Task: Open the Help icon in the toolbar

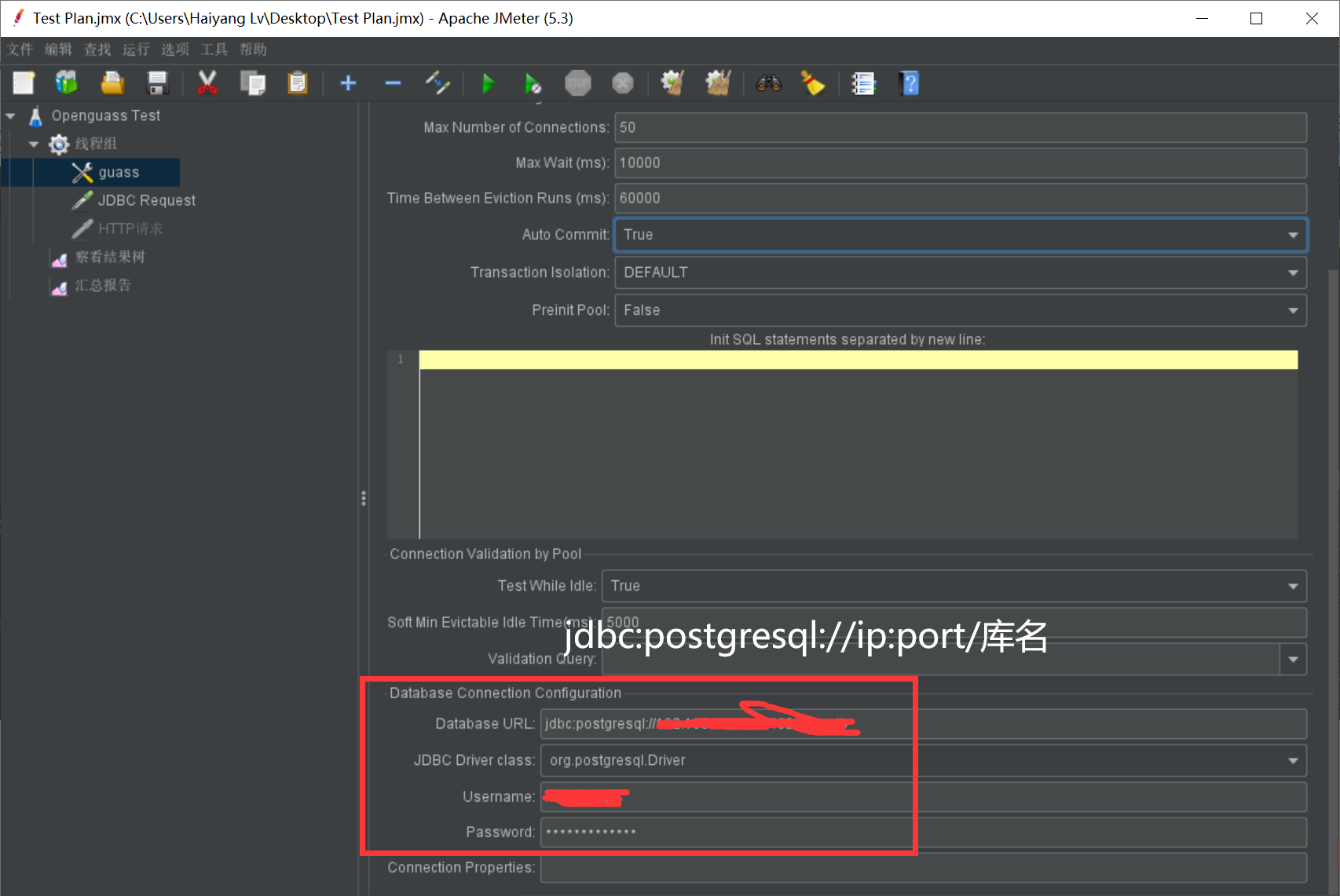Action: 909,82
